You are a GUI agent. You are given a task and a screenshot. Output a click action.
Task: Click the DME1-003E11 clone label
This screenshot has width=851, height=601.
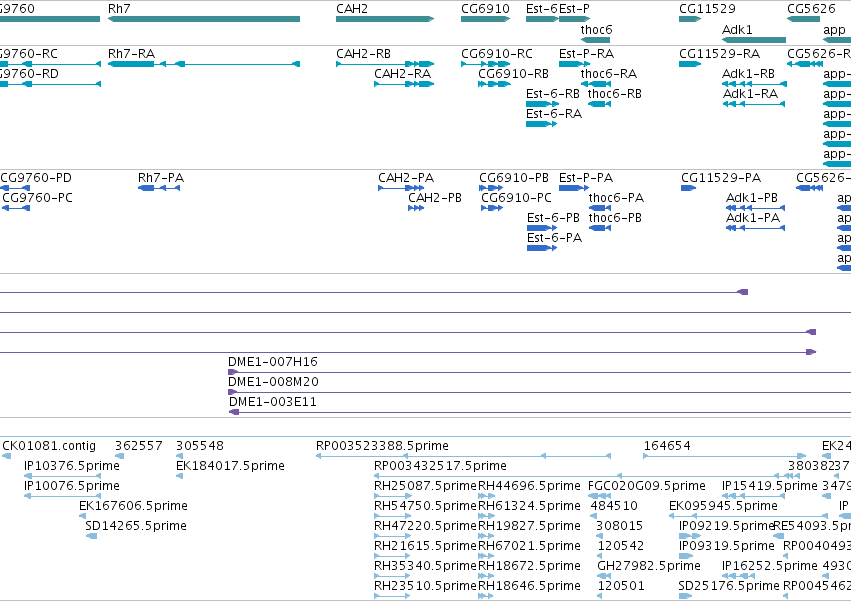(272, 402)
